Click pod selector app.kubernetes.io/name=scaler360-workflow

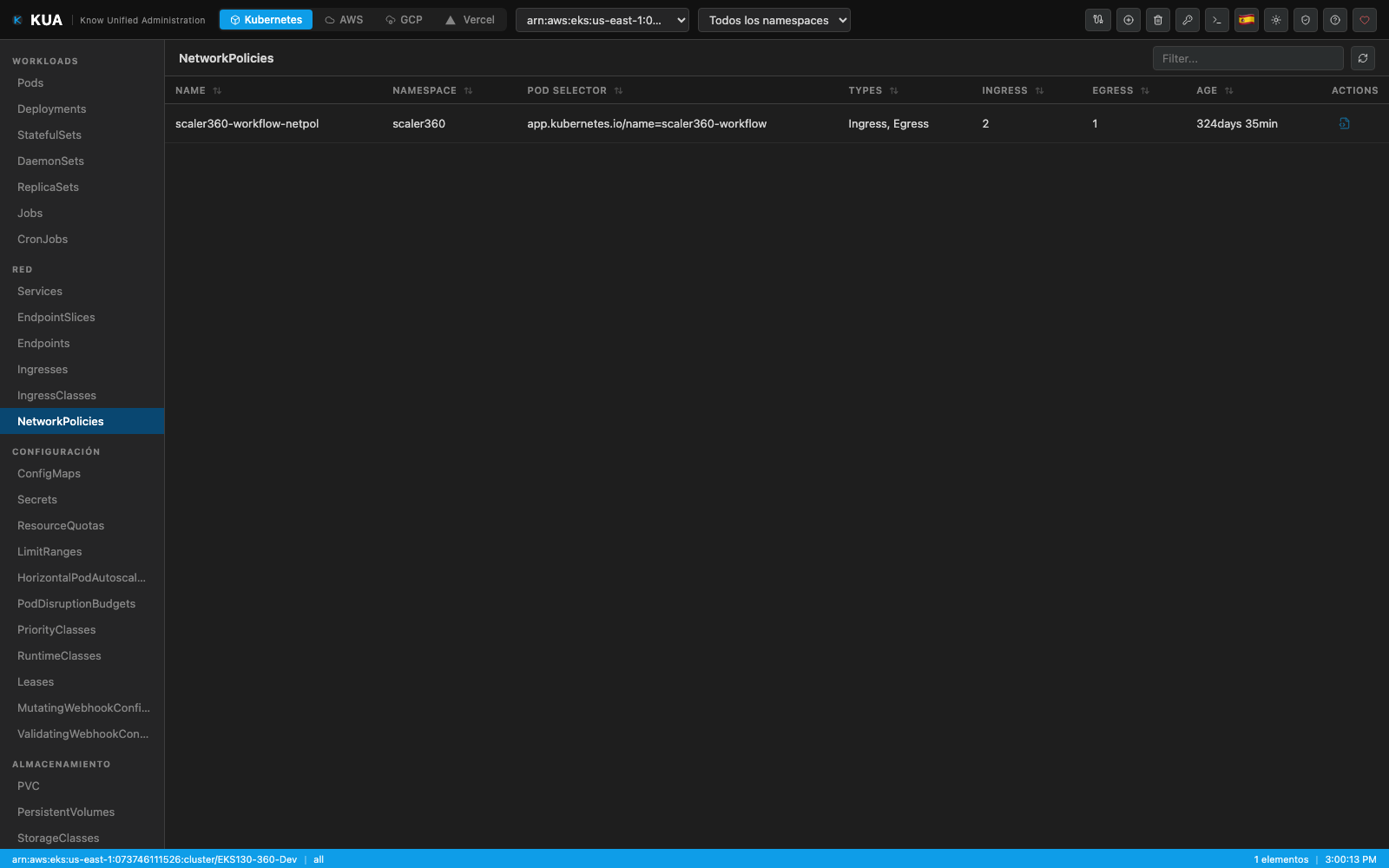(x=647, y=124)
